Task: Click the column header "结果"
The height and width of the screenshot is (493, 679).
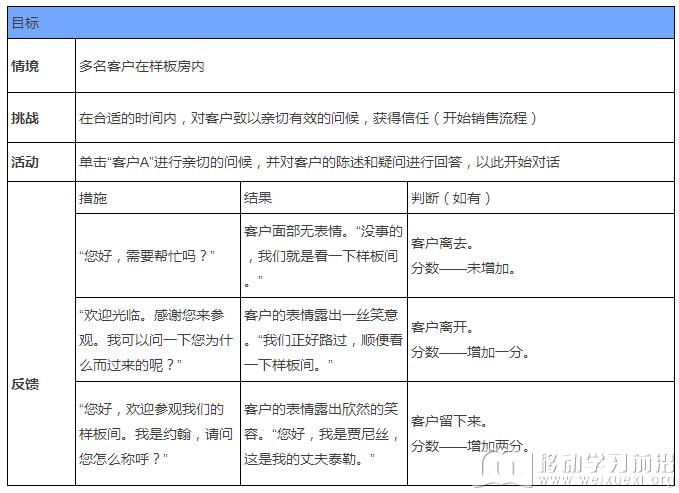Action: [258, 198]
